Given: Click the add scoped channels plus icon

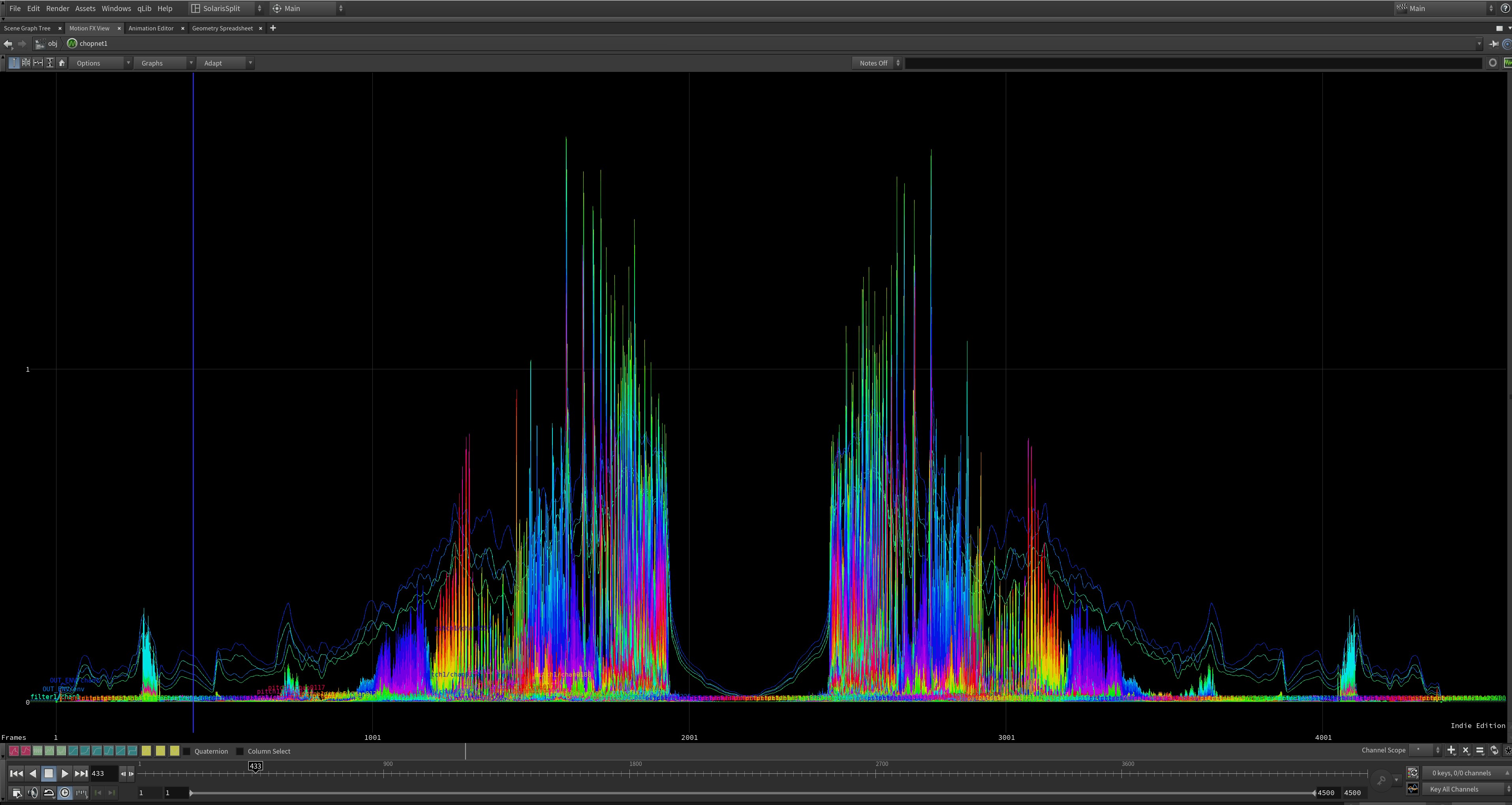Looking at the screenshot, I should pyautogui.click(x=1451, y=750).
